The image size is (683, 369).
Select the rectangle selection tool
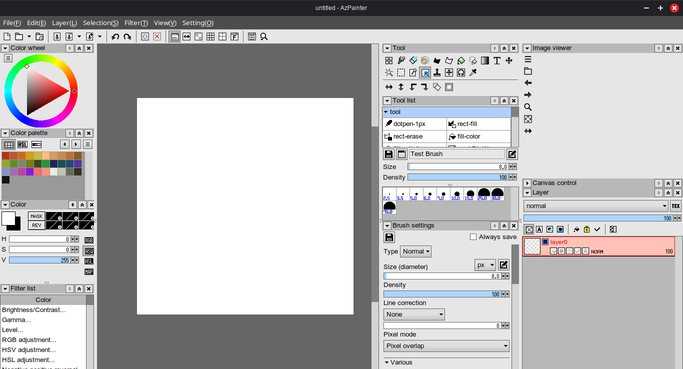click(401, 73)
